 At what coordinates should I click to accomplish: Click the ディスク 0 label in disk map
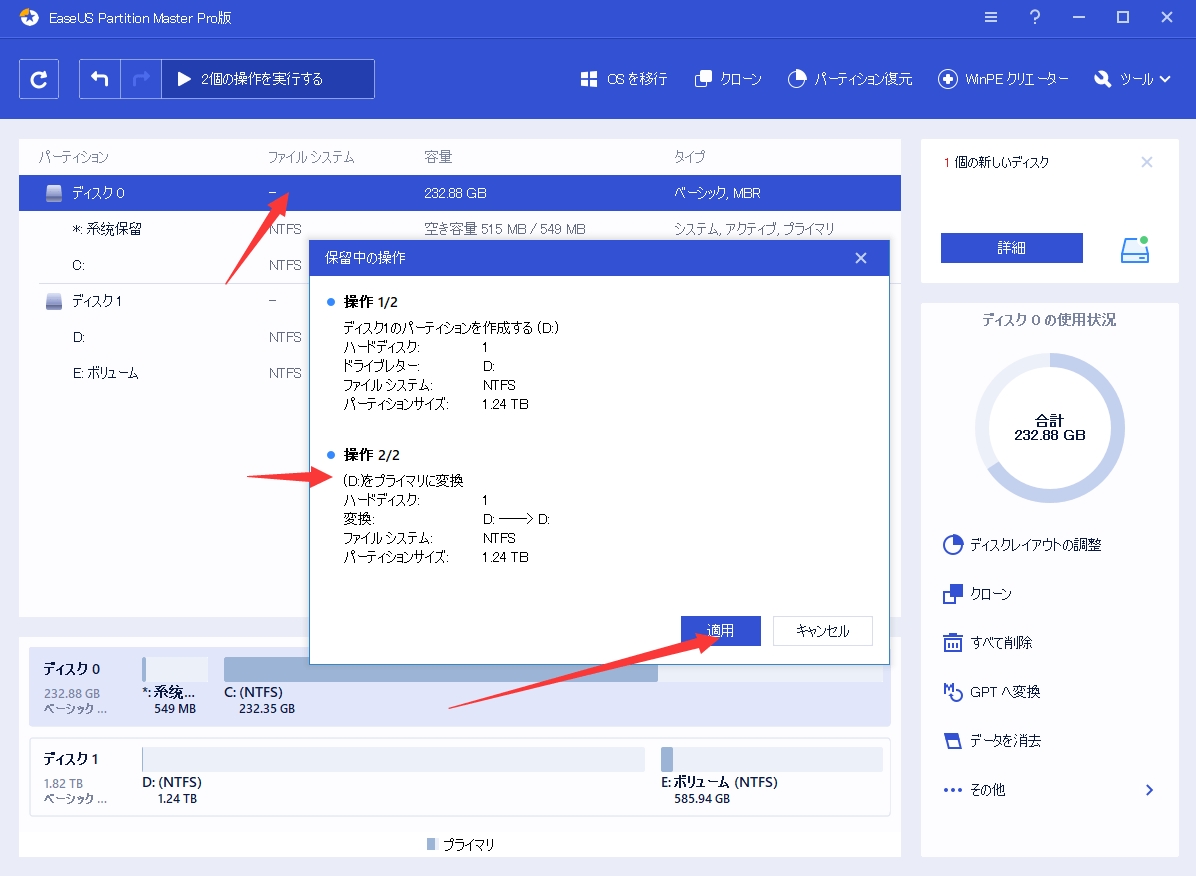coord(72,669)
